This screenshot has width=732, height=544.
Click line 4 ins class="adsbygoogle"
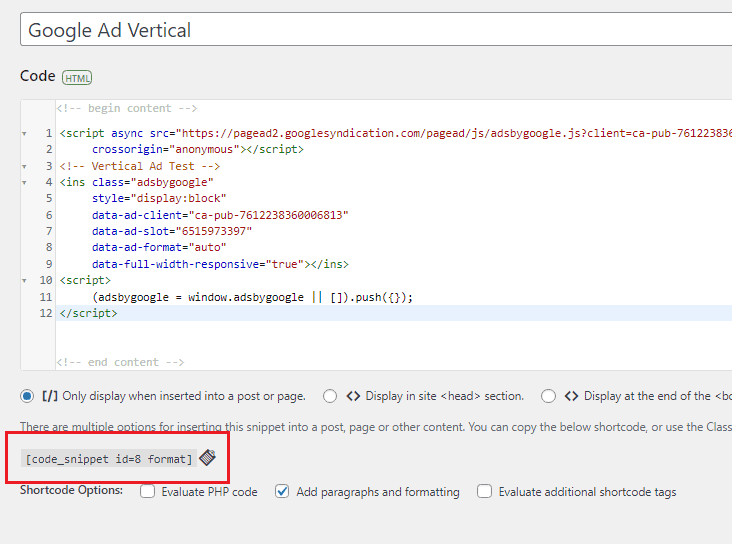coord(136,183)
